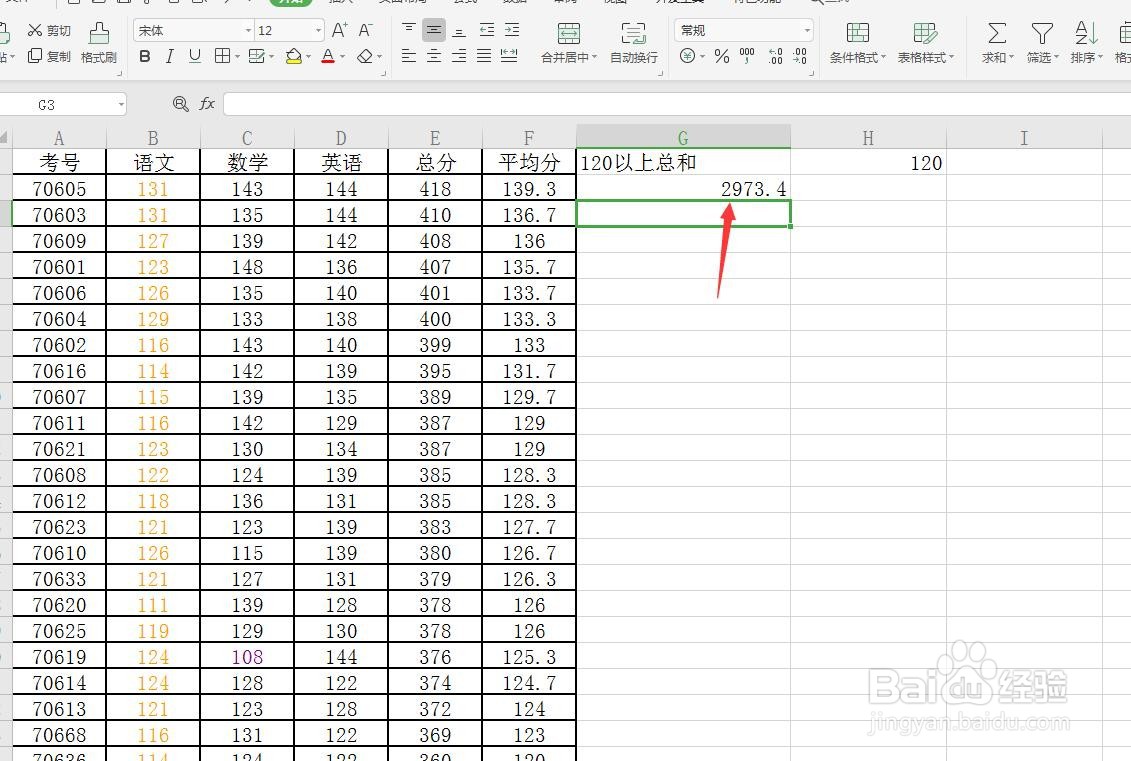Increase the cell indent
This screenshot has height=761, width=1131.
tap(512, 30)
